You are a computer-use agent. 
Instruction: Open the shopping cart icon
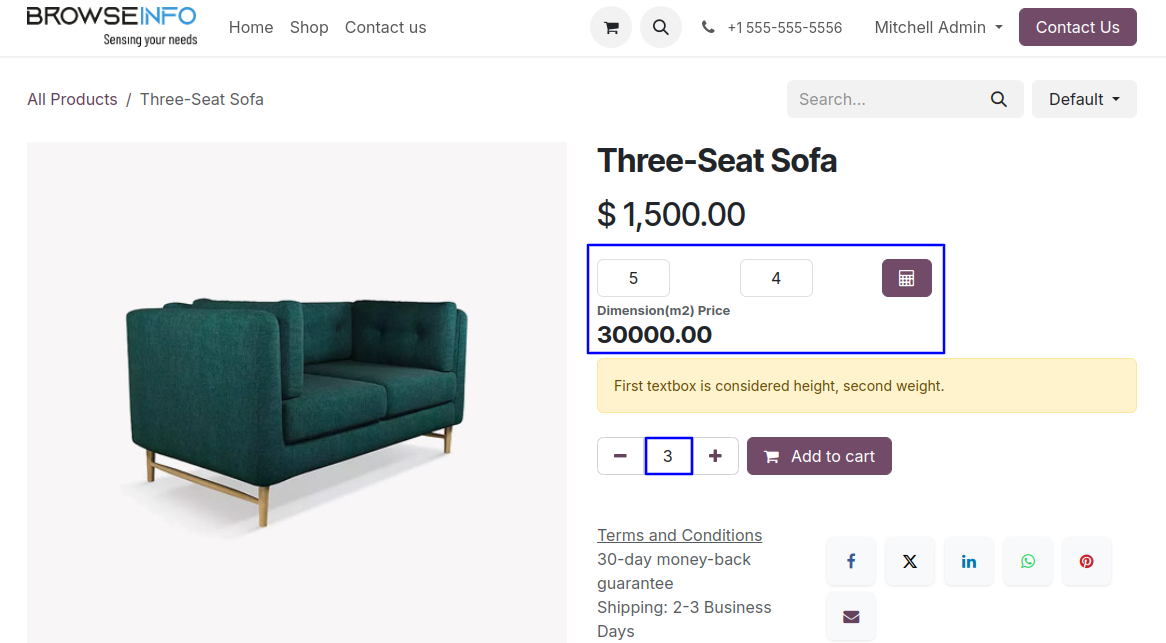tap(611, 28)
